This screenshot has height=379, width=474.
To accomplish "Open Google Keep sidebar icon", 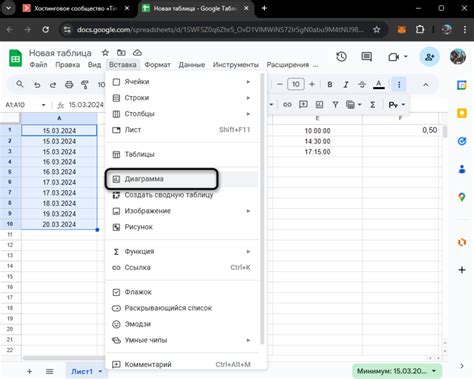I will click(x=462, y=113).
